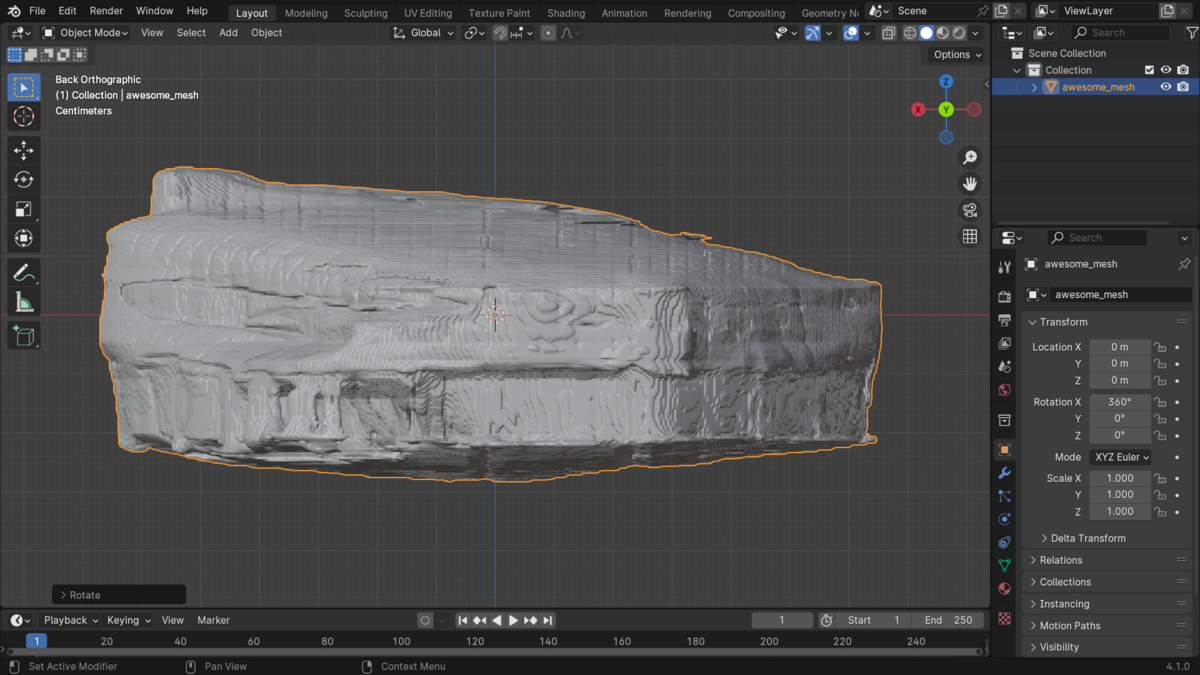Open the viewport Add menu
Image resolution: width=1200 pixels, height=675 pixels.
[228, 33]
